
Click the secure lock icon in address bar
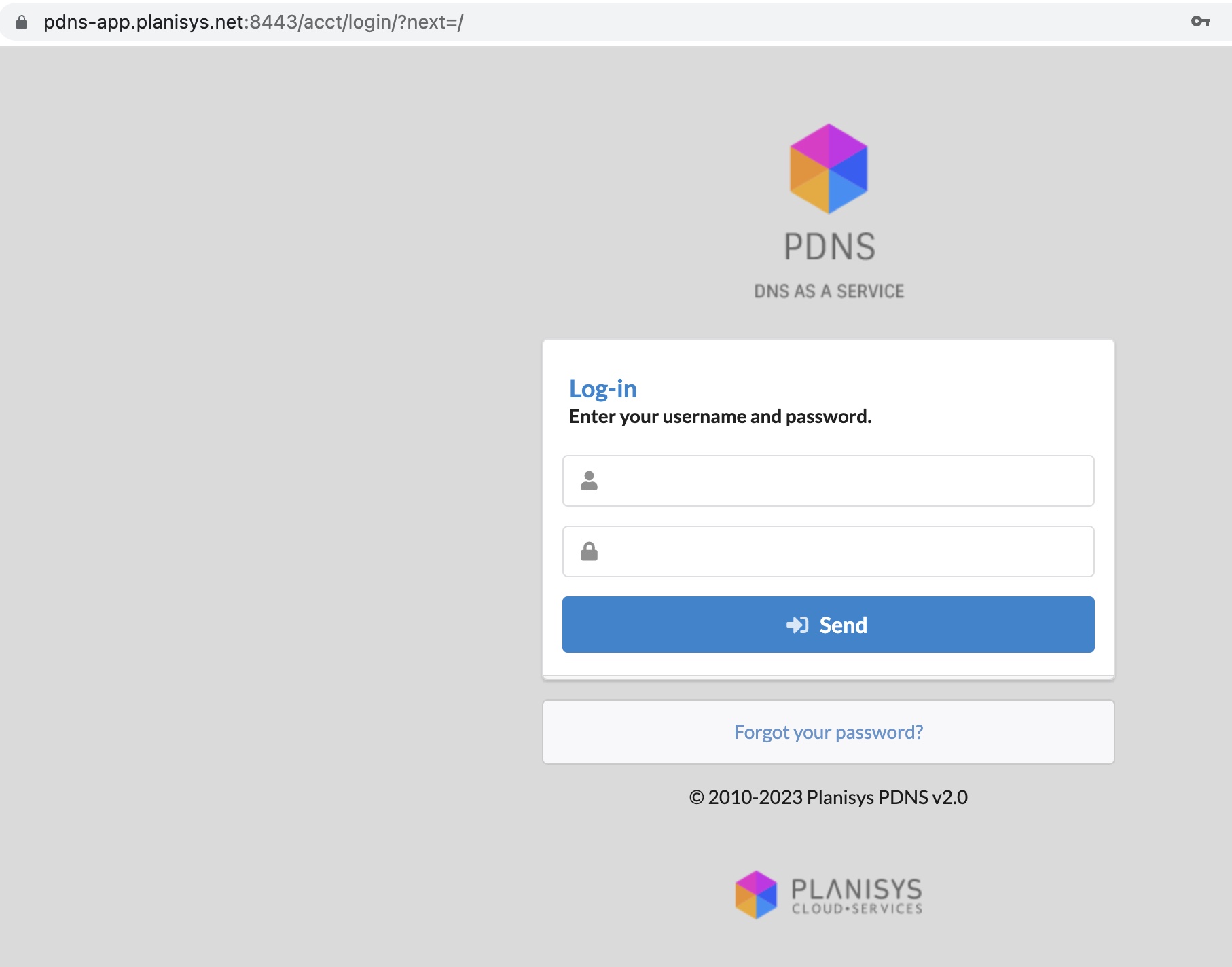(x=22, y=22)
